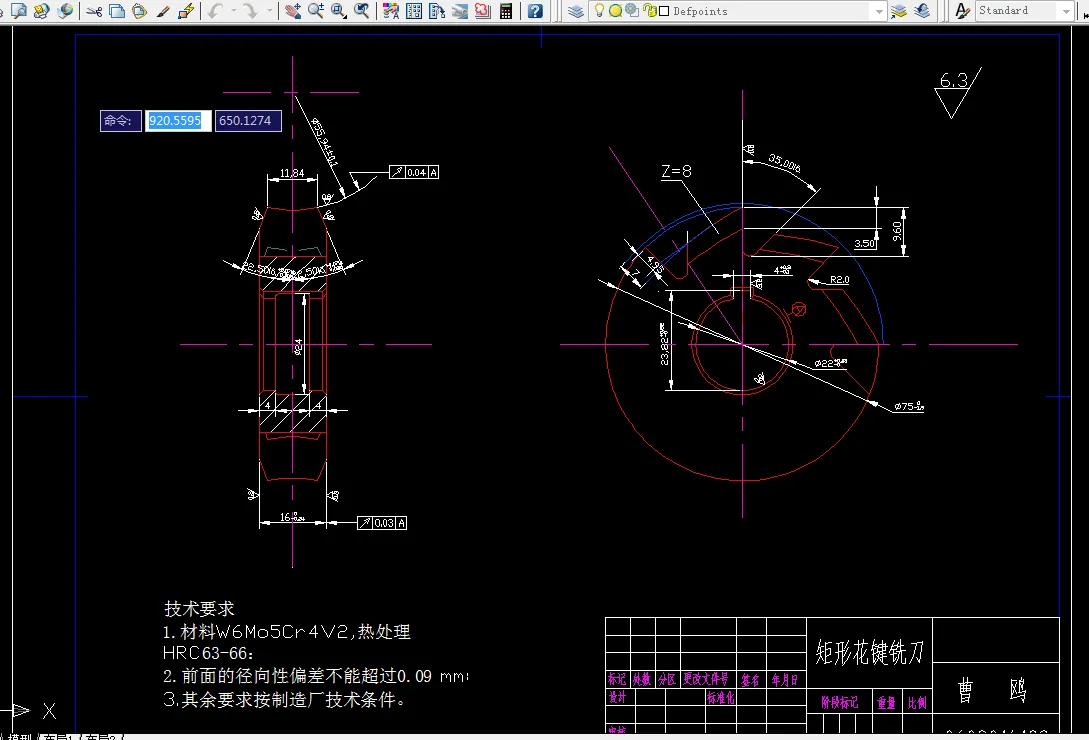Toggle viewport freeze for Defpoints layer
The width and height of the screenshot is (1089, 740).
(632, 10)
